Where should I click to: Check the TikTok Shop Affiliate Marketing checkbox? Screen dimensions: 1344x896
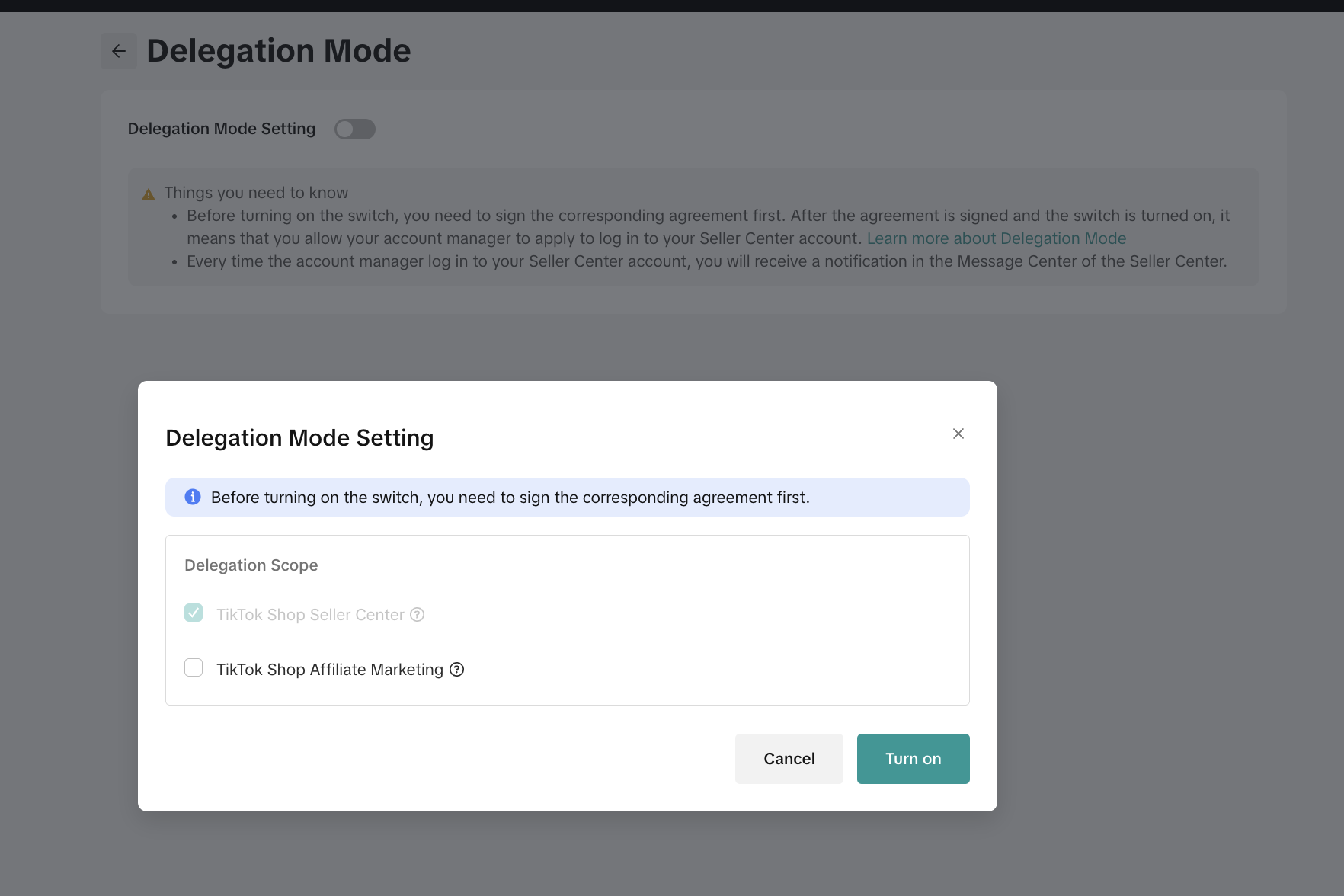(x=194, y=668)
